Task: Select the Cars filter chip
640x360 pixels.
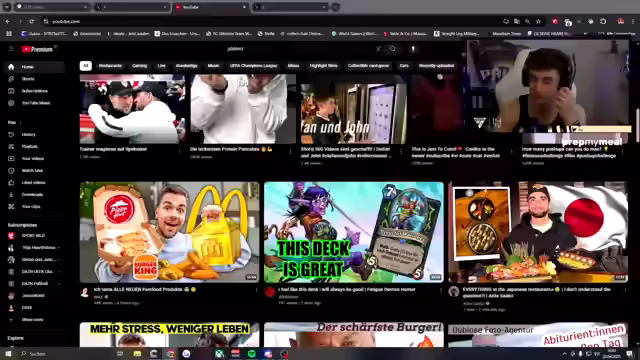Action: tap(404, 66)
